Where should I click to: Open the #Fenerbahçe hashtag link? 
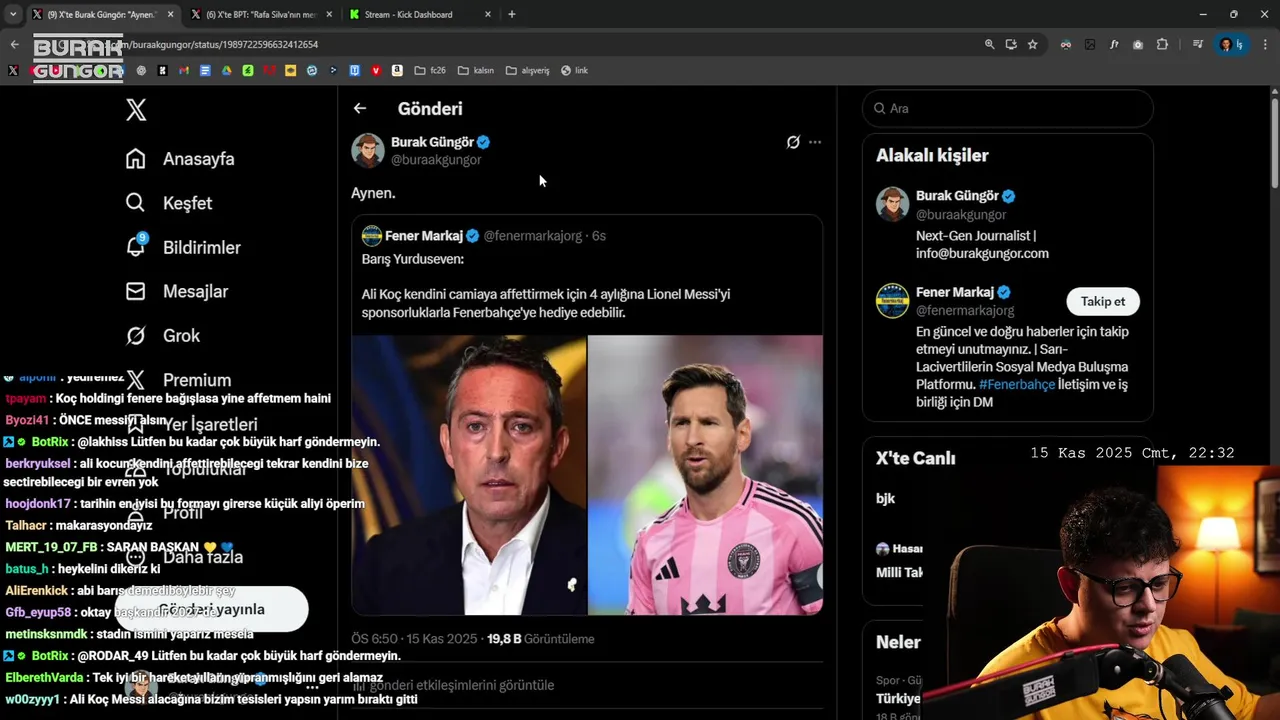[x=1017, y=384]
